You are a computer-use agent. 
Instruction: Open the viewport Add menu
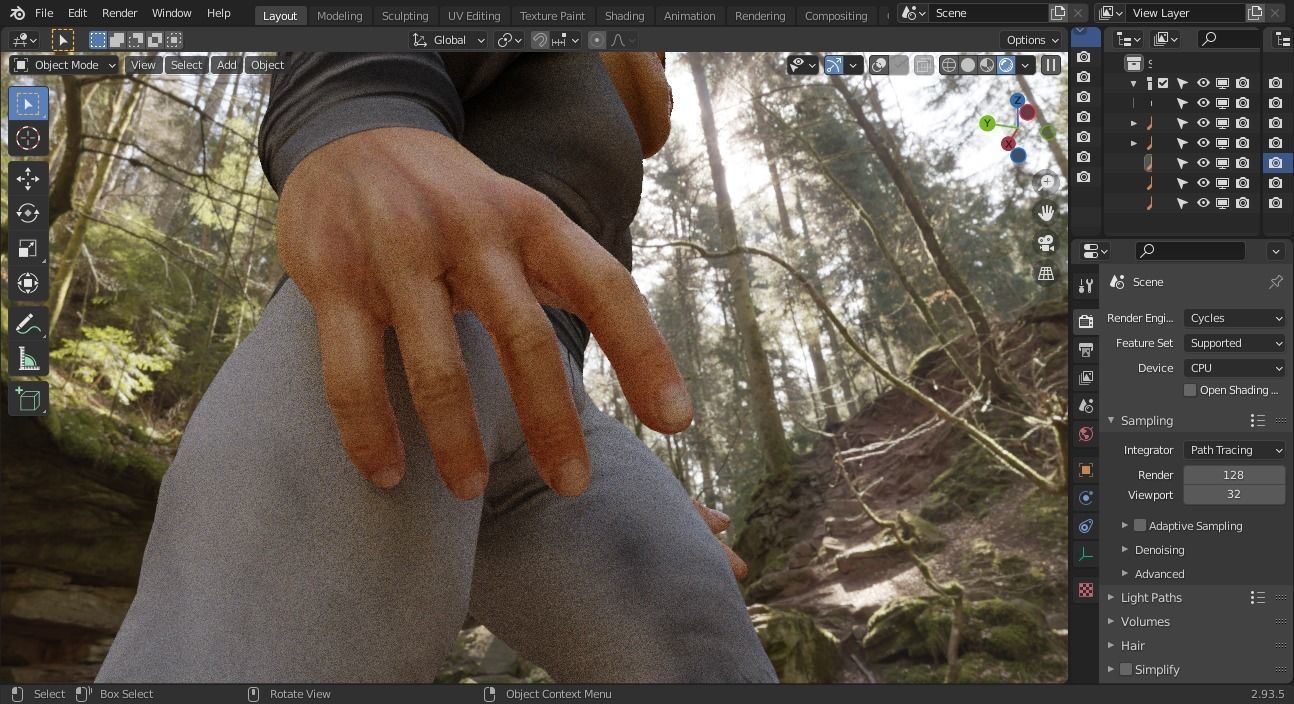pyautogui.click(x=227, y=65)
